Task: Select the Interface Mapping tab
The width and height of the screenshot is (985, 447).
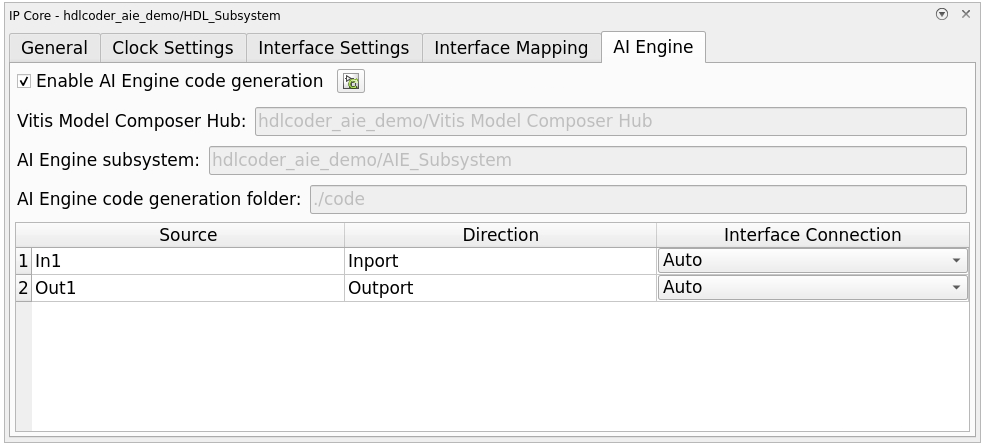Action: 510,48
